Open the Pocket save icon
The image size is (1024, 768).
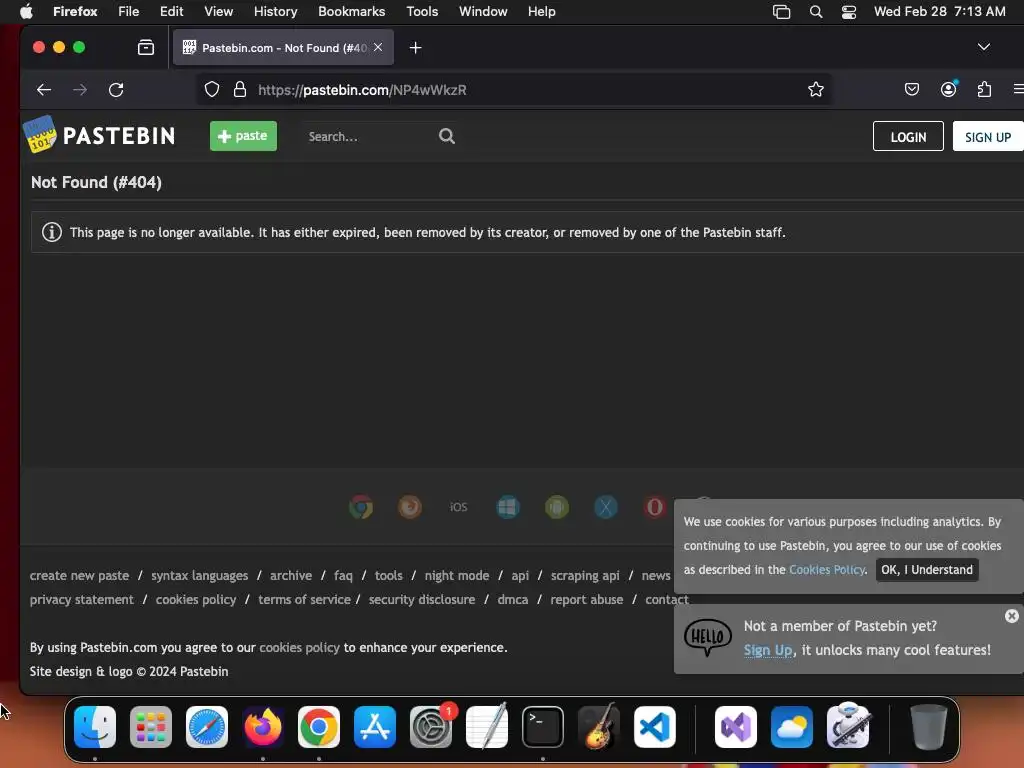pos(912,89)
